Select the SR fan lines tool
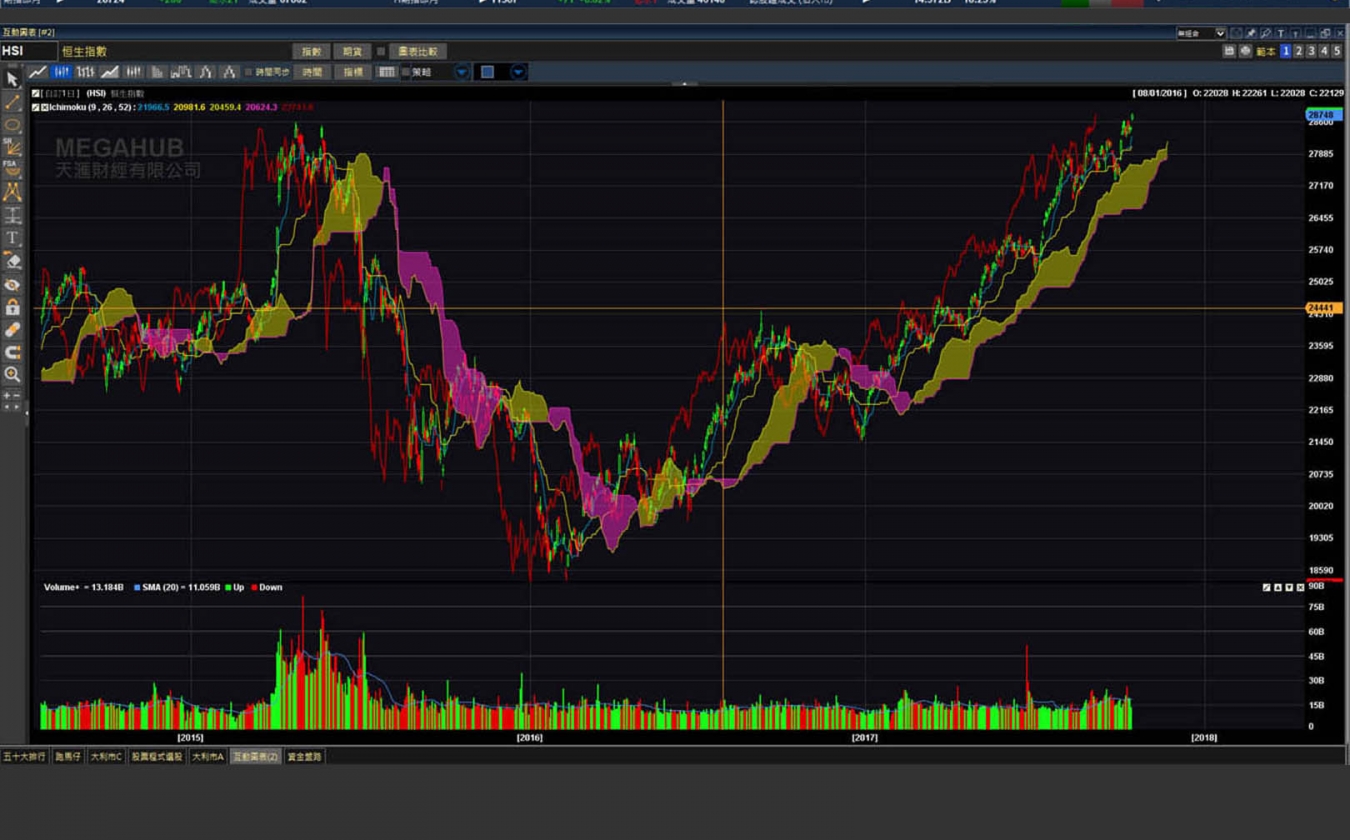Image resolution: width=1350 pixels, height=840 pixels. point(12,147)
